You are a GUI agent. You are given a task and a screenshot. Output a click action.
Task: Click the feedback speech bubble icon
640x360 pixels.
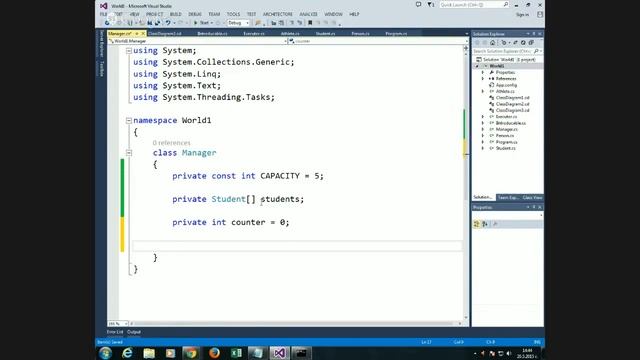click(x=418, y=5)
